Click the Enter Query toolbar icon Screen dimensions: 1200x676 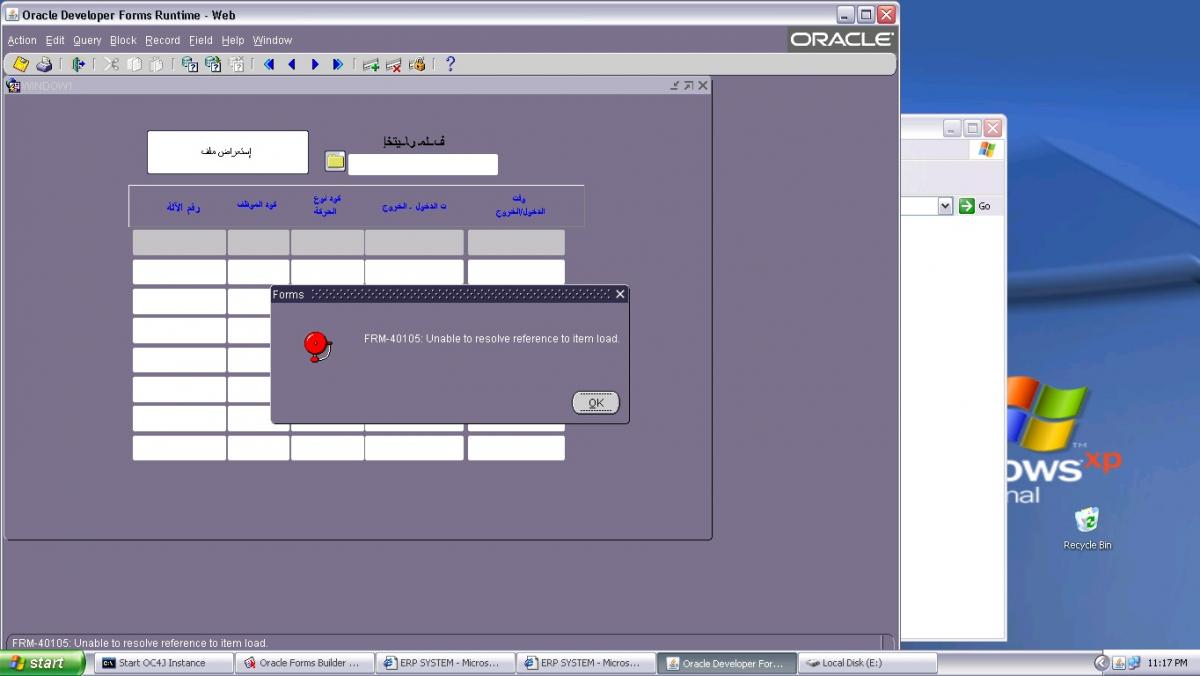[x=189, y=64]
